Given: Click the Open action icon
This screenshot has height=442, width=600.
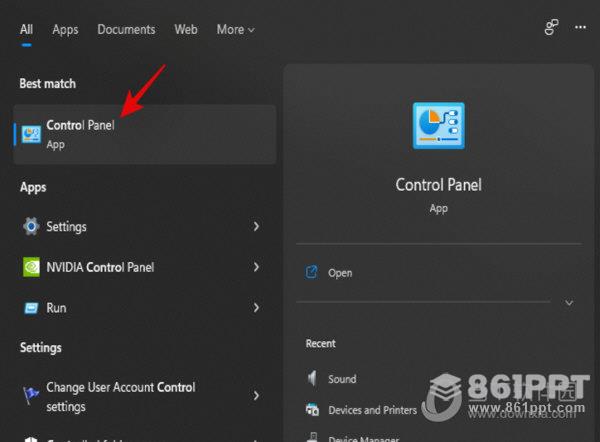Looking at the screenshot, I should pyautogui.click(x=311, y=272).
